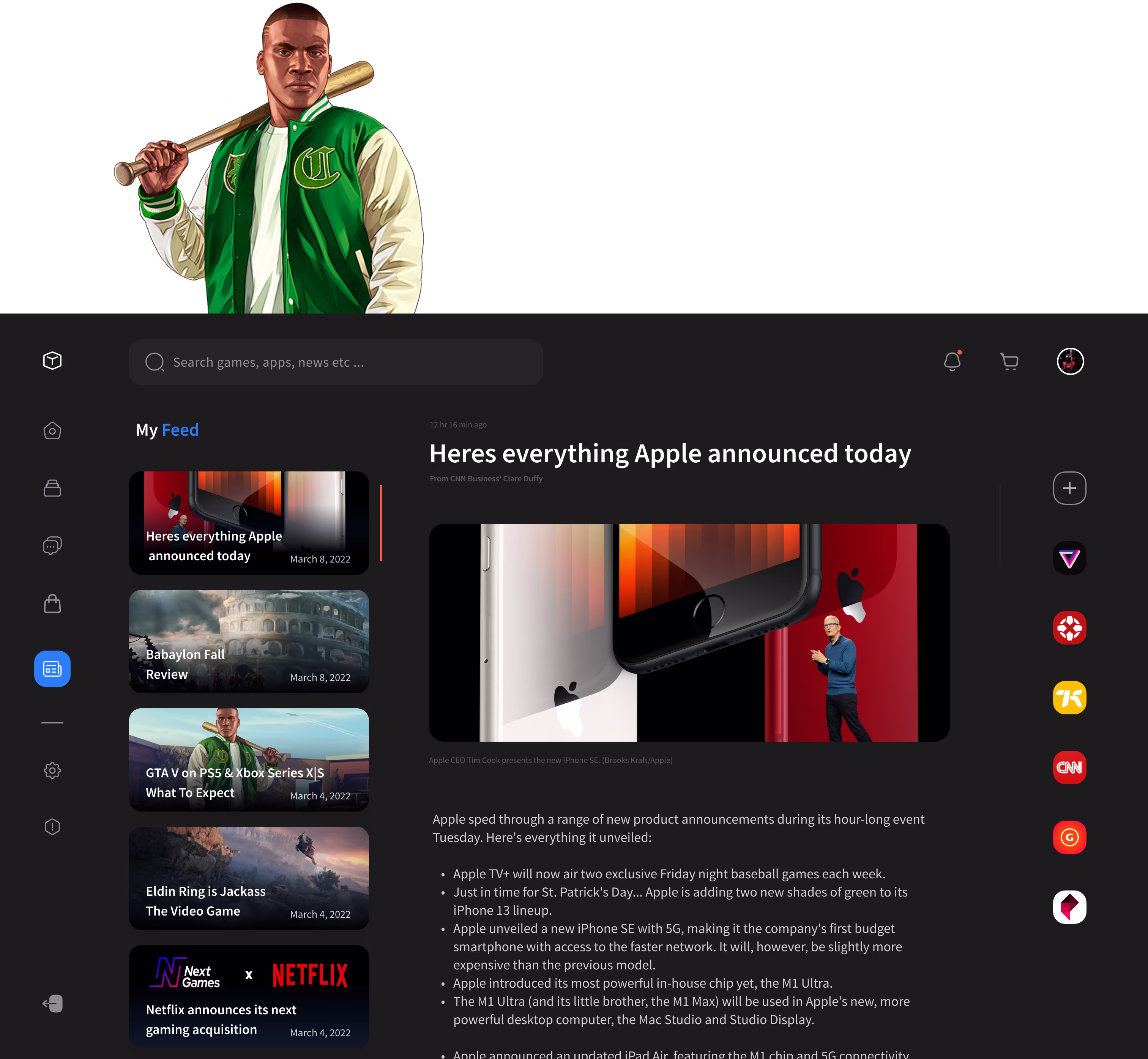Open the Babaylon Fall Review card

click(249, 641)
